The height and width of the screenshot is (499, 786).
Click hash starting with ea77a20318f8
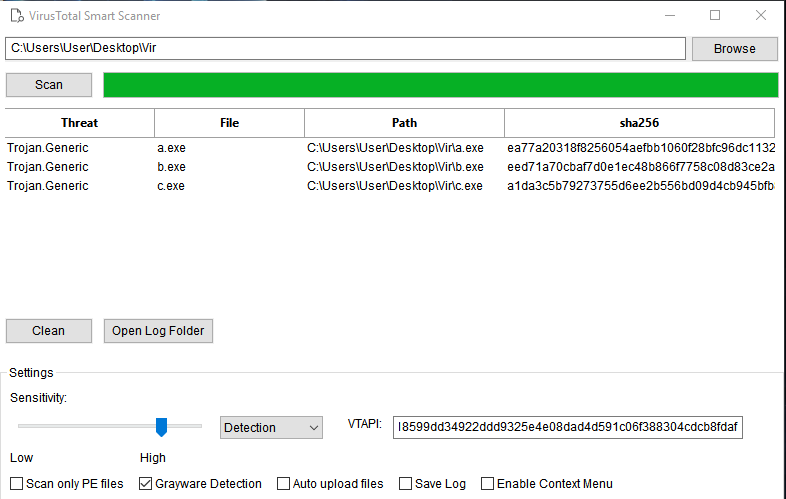pos(641,148)
